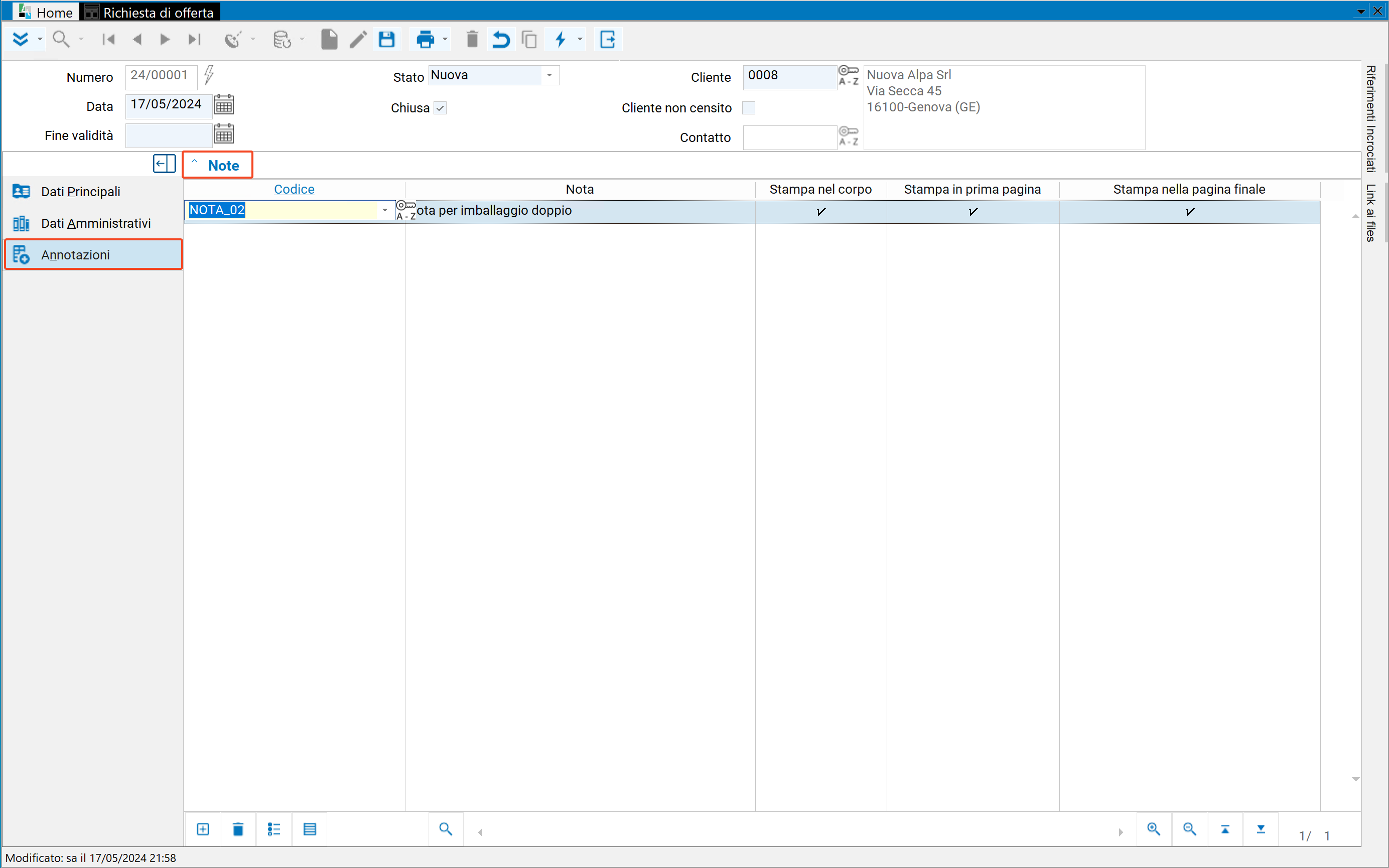The image size is (1389, 868).
Task: Undo changes with the undo arrow
Action: [501, 39]
